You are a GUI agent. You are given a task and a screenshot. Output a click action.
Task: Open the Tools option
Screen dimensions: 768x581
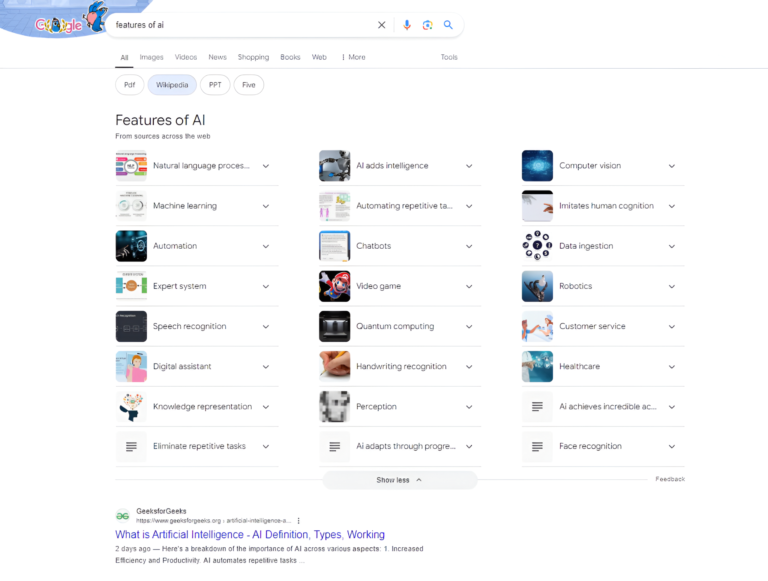coord(449,57)
